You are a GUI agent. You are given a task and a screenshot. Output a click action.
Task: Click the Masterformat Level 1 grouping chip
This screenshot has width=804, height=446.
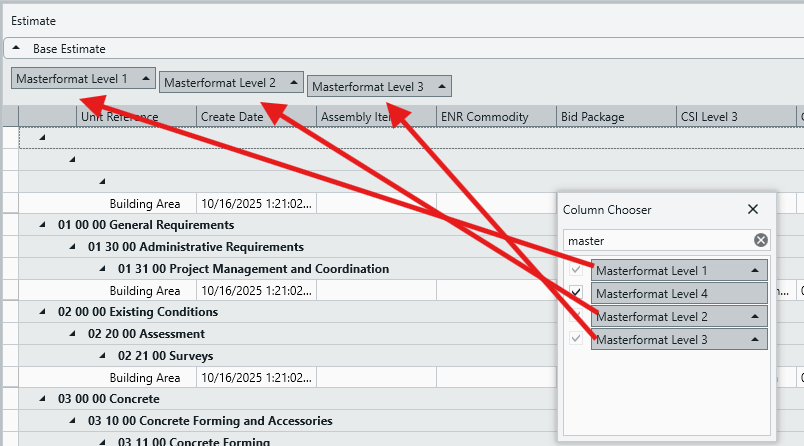(x=72, y=78)
